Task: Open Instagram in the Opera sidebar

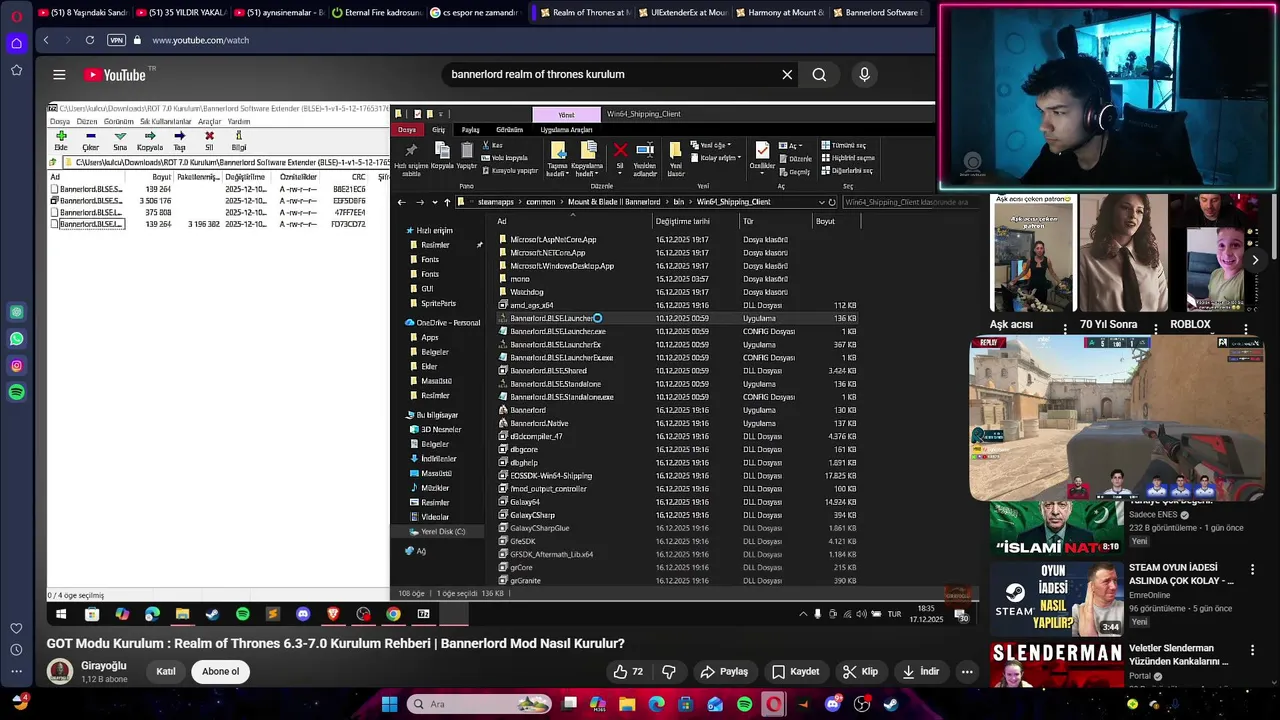Action: [17, 366]
